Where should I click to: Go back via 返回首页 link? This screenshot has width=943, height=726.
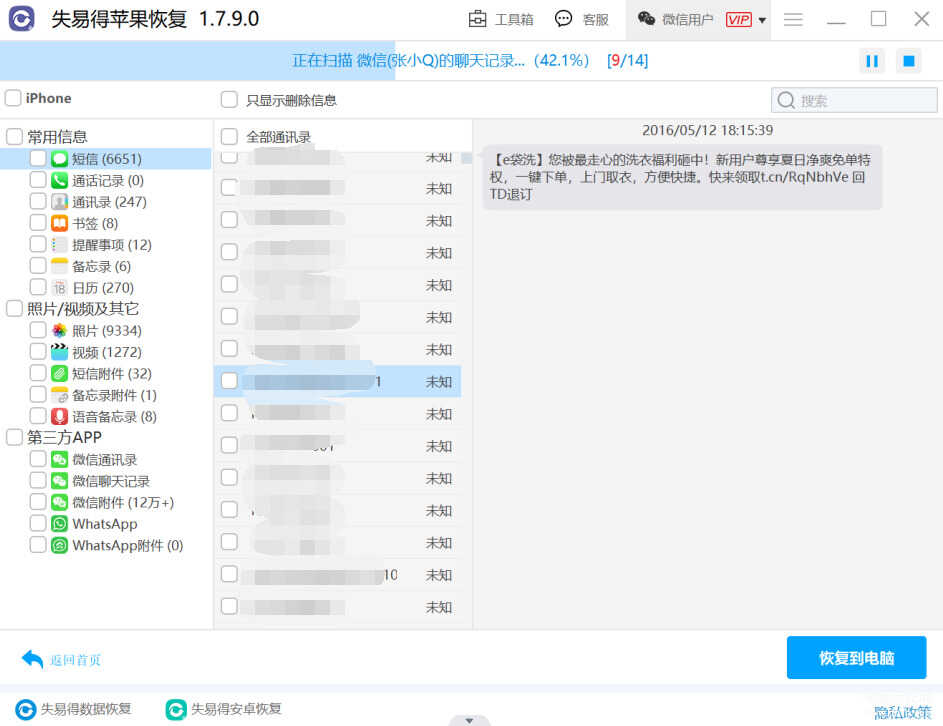[x=75, y=660]
